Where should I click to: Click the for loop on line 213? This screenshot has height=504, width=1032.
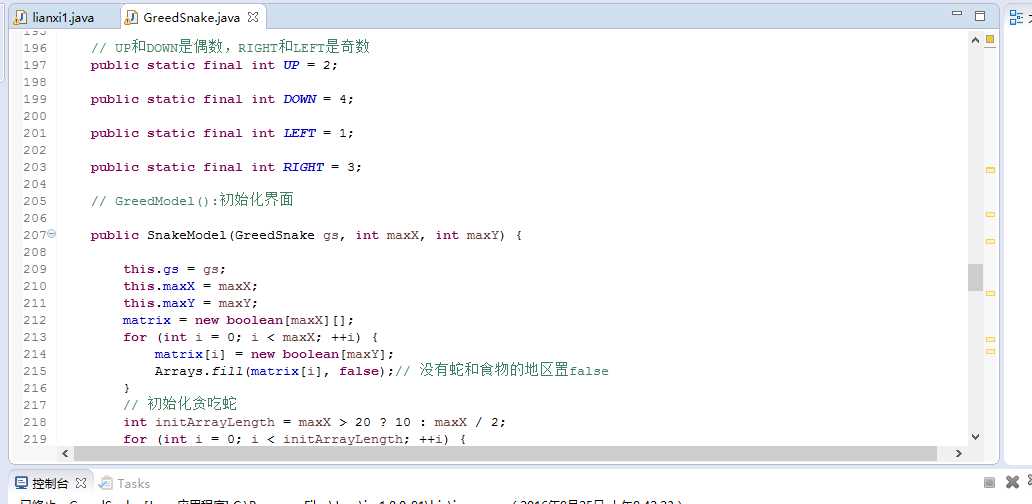(250, 338)
